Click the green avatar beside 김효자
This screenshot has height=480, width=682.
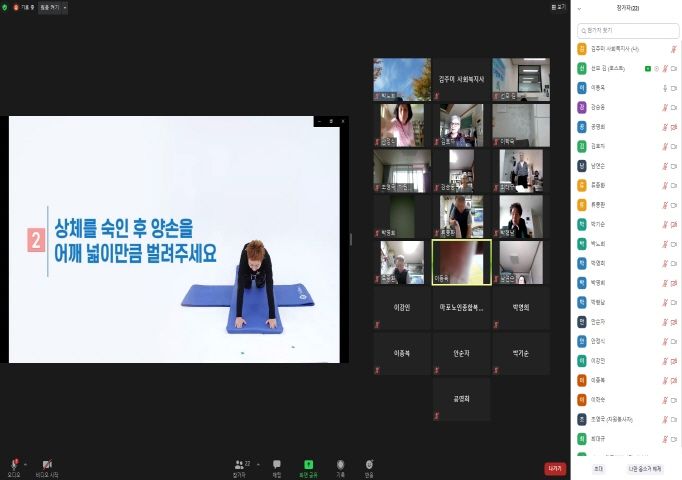(582, 146)
